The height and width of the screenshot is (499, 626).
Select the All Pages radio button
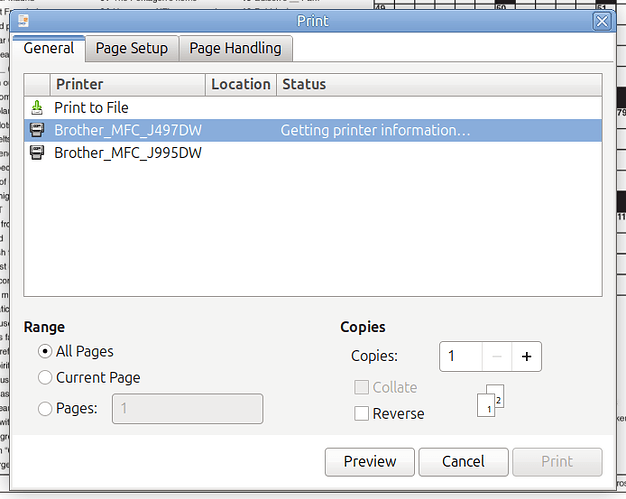pyautogui.click(x=45, y=351)
